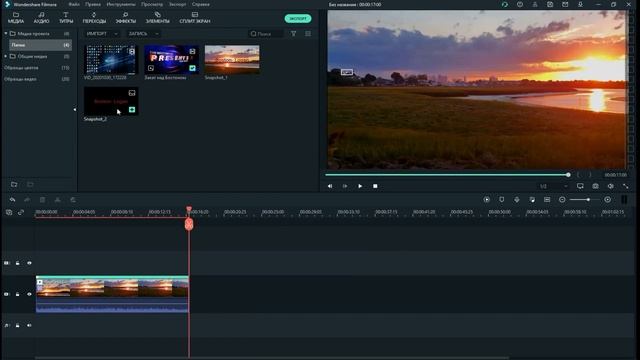Click the preview progress slider handle
Image resolution: width=640 pixels, height=360 pixels.
pyautogui.click(x=568, y=175)
